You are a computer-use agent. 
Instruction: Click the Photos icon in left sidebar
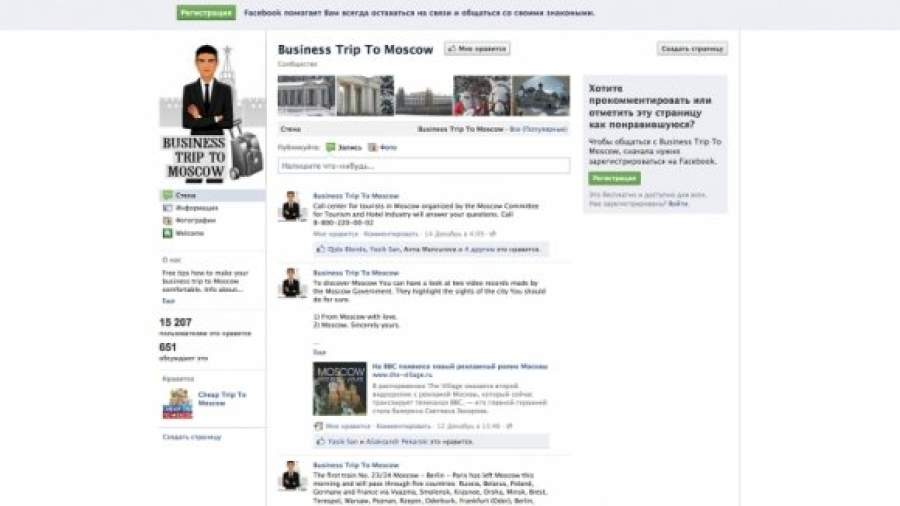(x=168, y=220)
